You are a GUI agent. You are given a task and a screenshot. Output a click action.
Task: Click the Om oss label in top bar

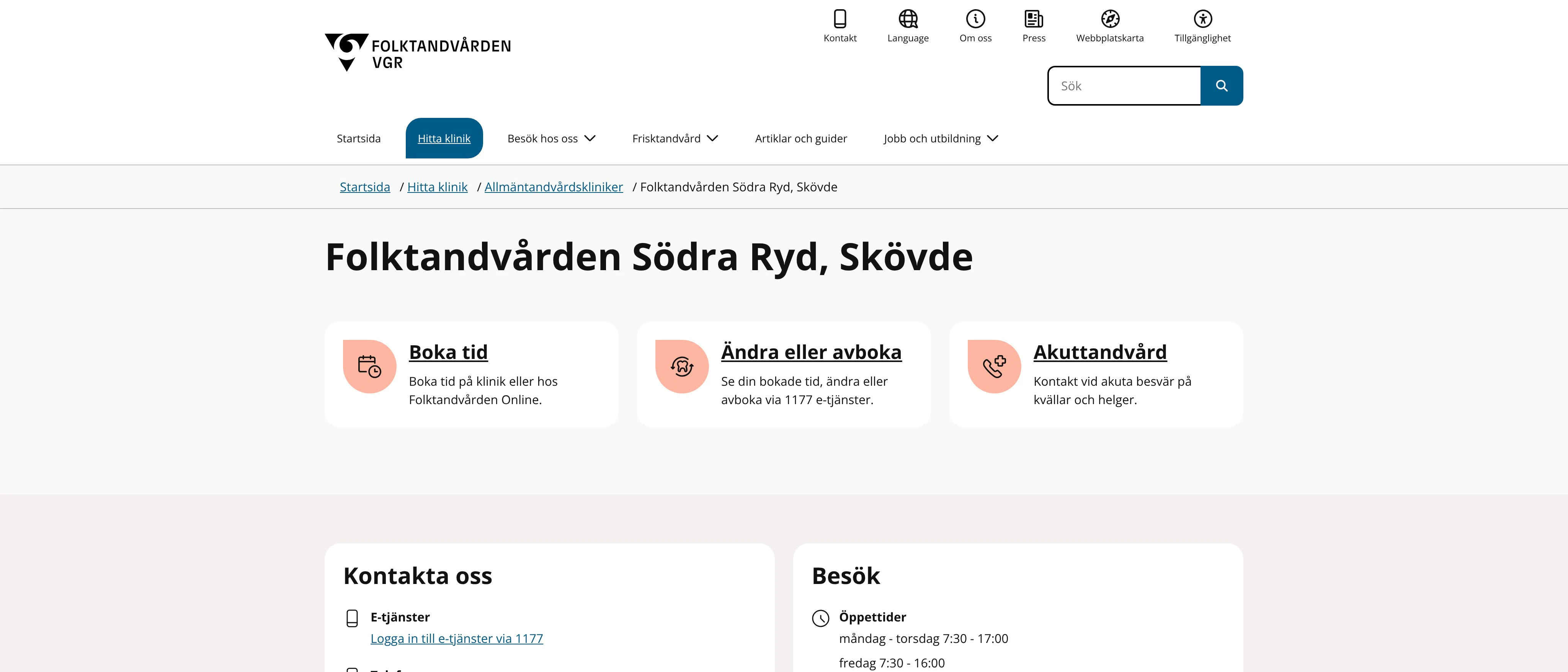click(975, 38)
